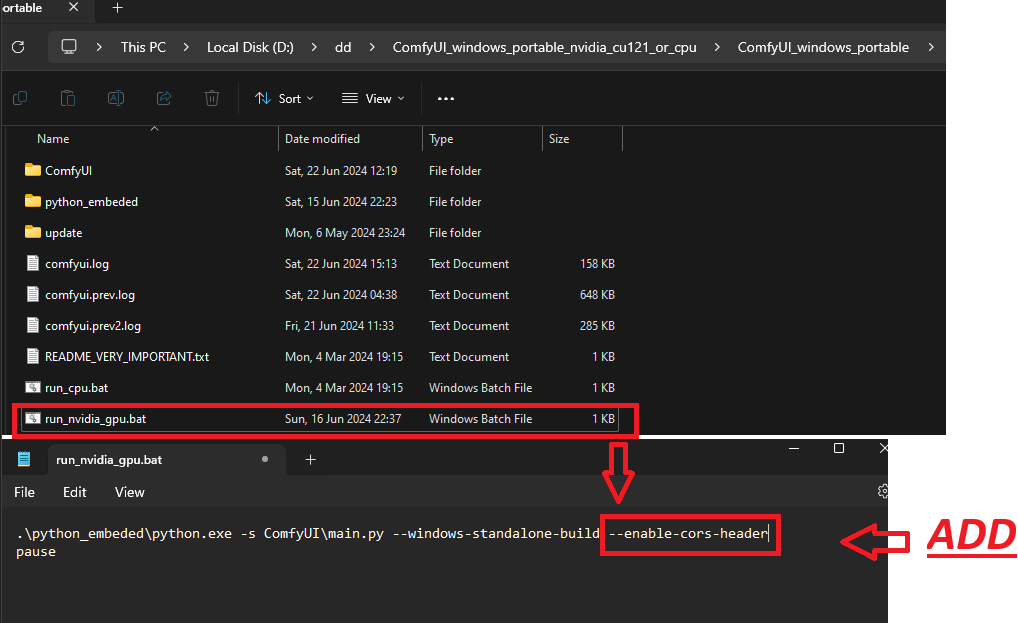
Task: Click the Paste icon in Explorer toolbar
Action: coord(68,98)
